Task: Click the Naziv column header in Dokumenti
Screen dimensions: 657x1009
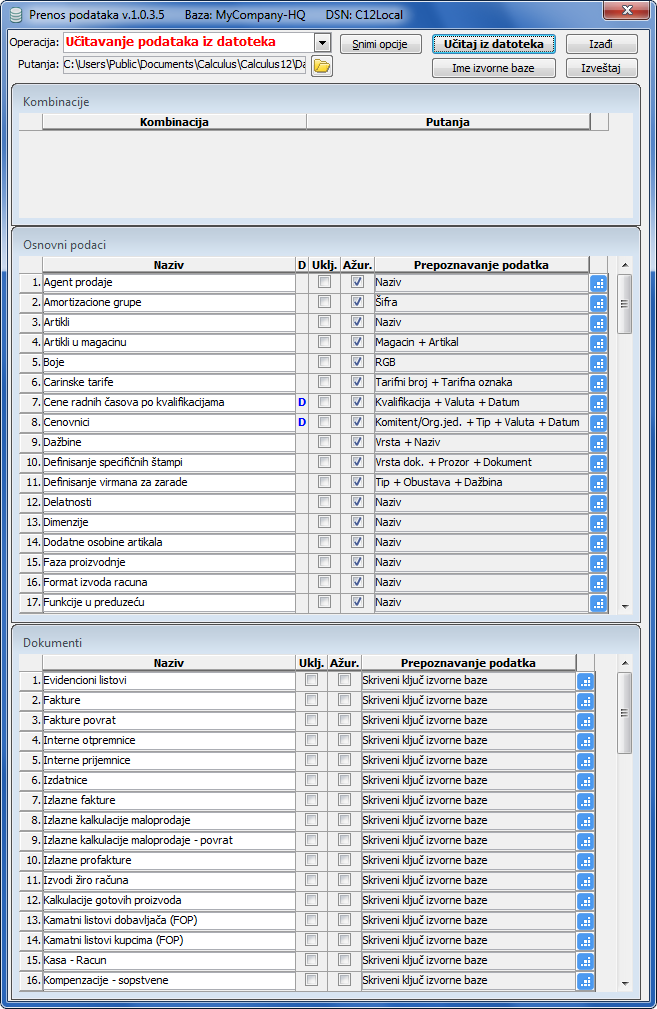Action: click(168, 662)
